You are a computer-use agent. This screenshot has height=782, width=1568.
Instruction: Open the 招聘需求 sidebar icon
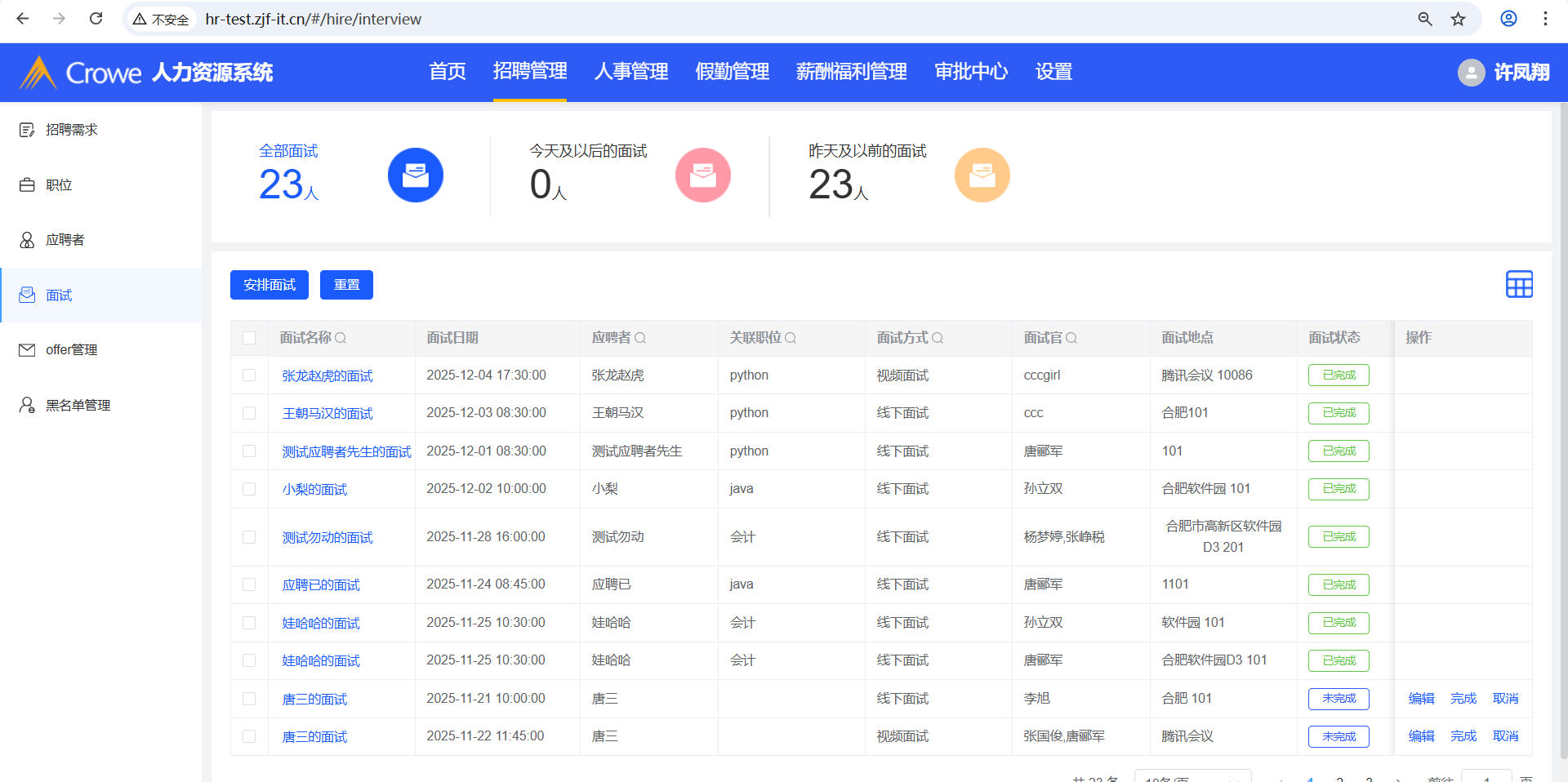point(27,130)
